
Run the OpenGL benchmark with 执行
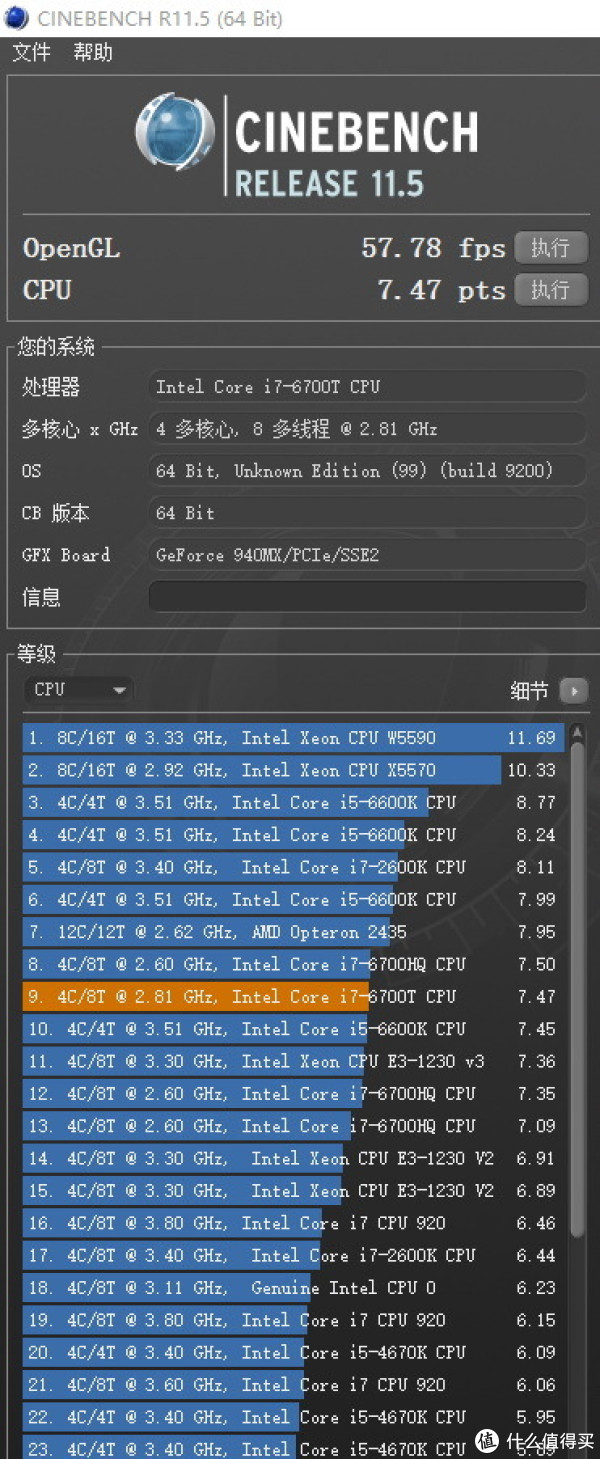550,247
